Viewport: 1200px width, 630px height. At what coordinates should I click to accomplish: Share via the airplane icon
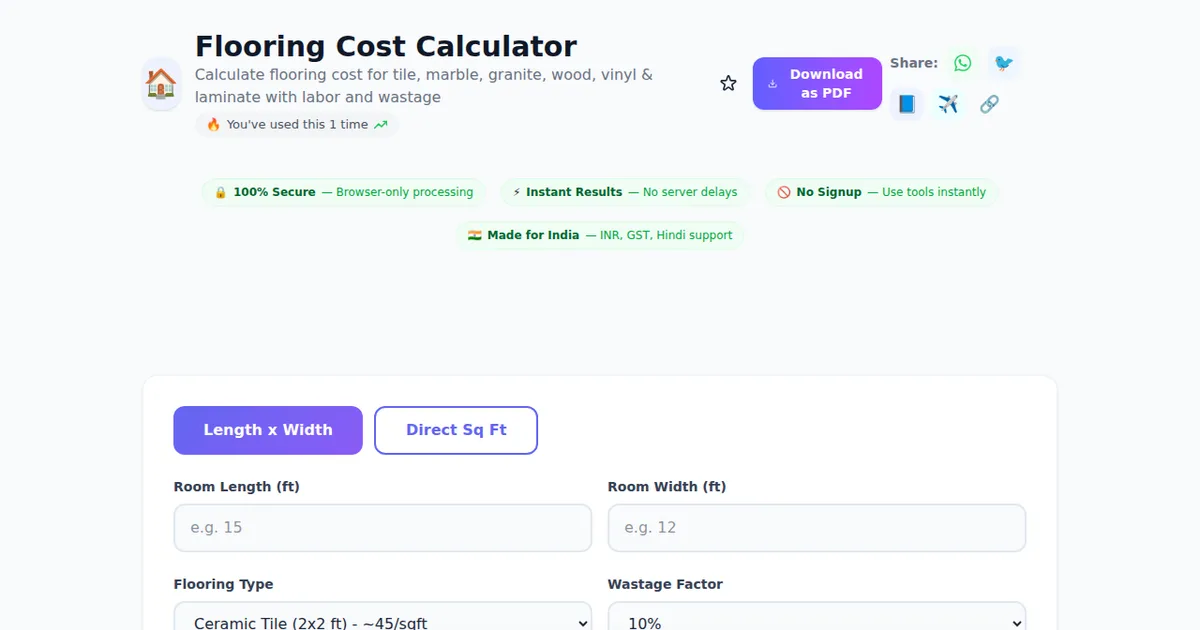948,104
